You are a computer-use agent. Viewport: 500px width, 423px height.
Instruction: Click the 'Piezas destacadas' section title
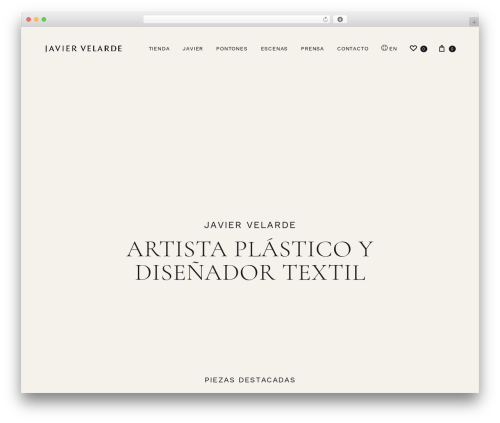point(250,380)
